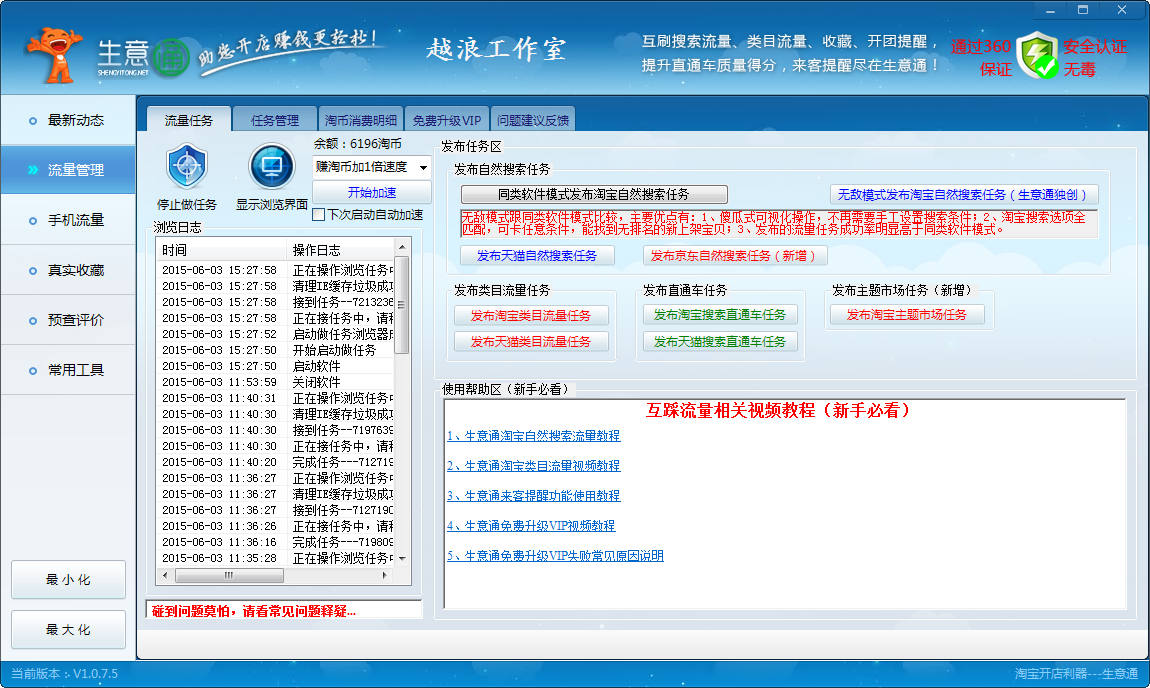Click the 开始加速 button
The width and height of the screenshot is (1150, 688).
(372, 192)
